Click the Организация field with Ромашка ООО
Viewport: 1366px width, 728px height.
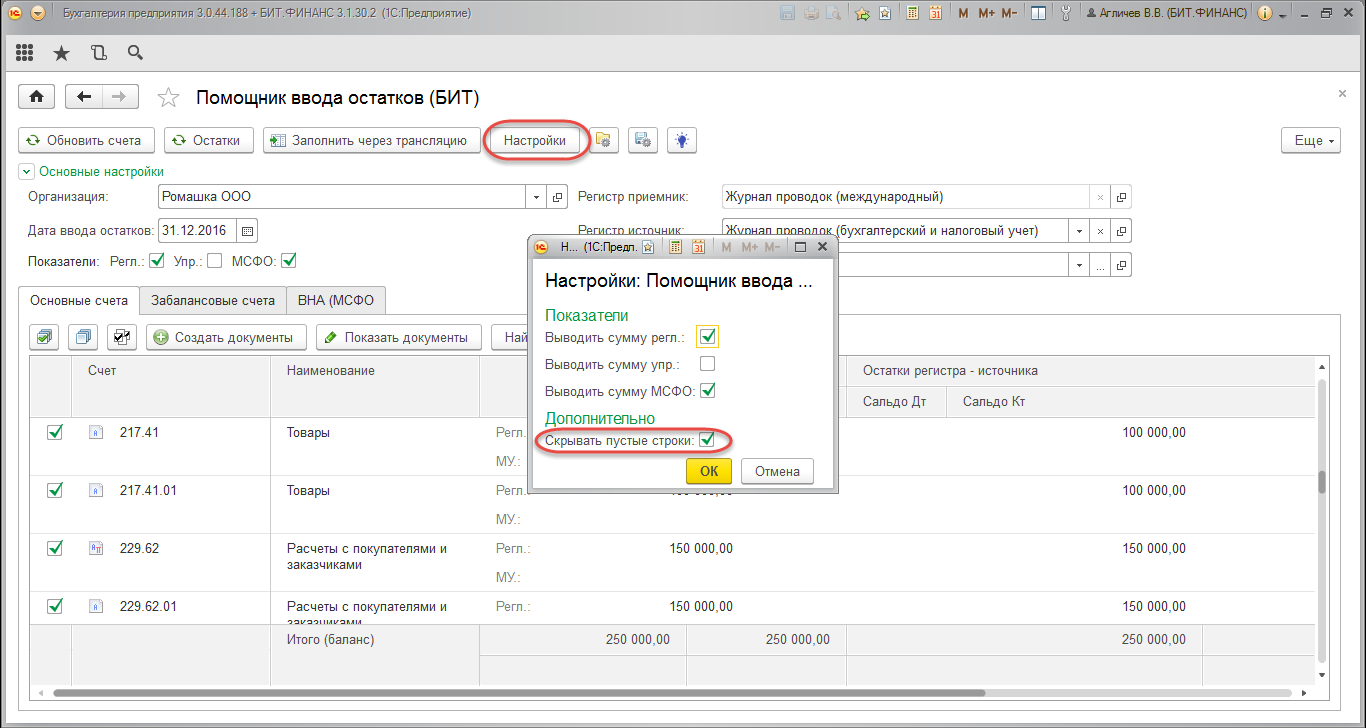pyautogui.click(x=343, y=197)
